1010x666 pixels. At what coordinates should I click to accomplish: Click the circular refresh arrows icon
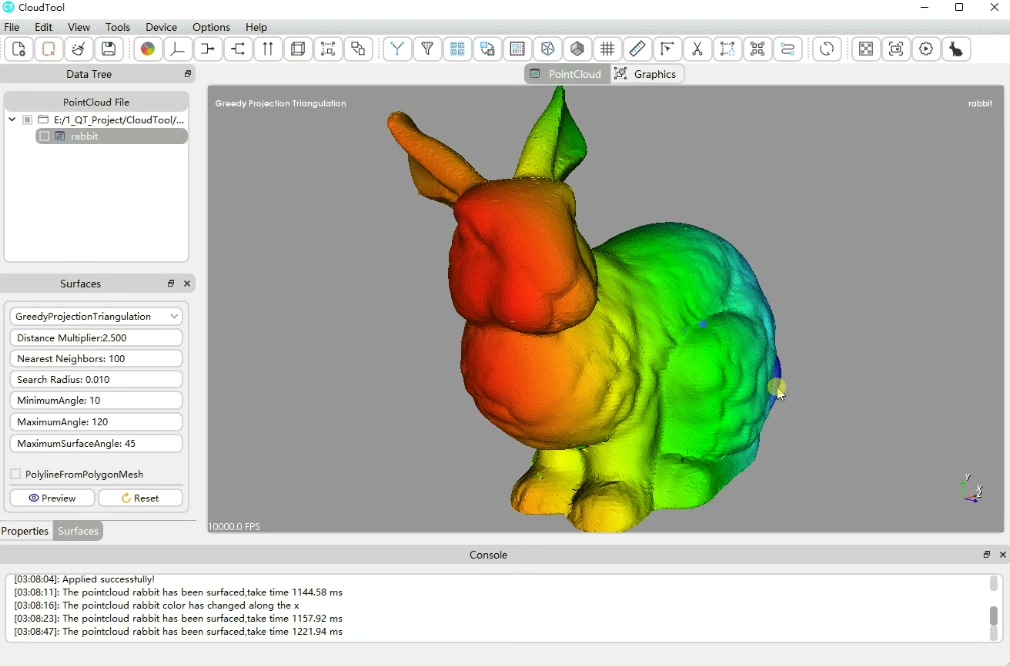(827, 49)
